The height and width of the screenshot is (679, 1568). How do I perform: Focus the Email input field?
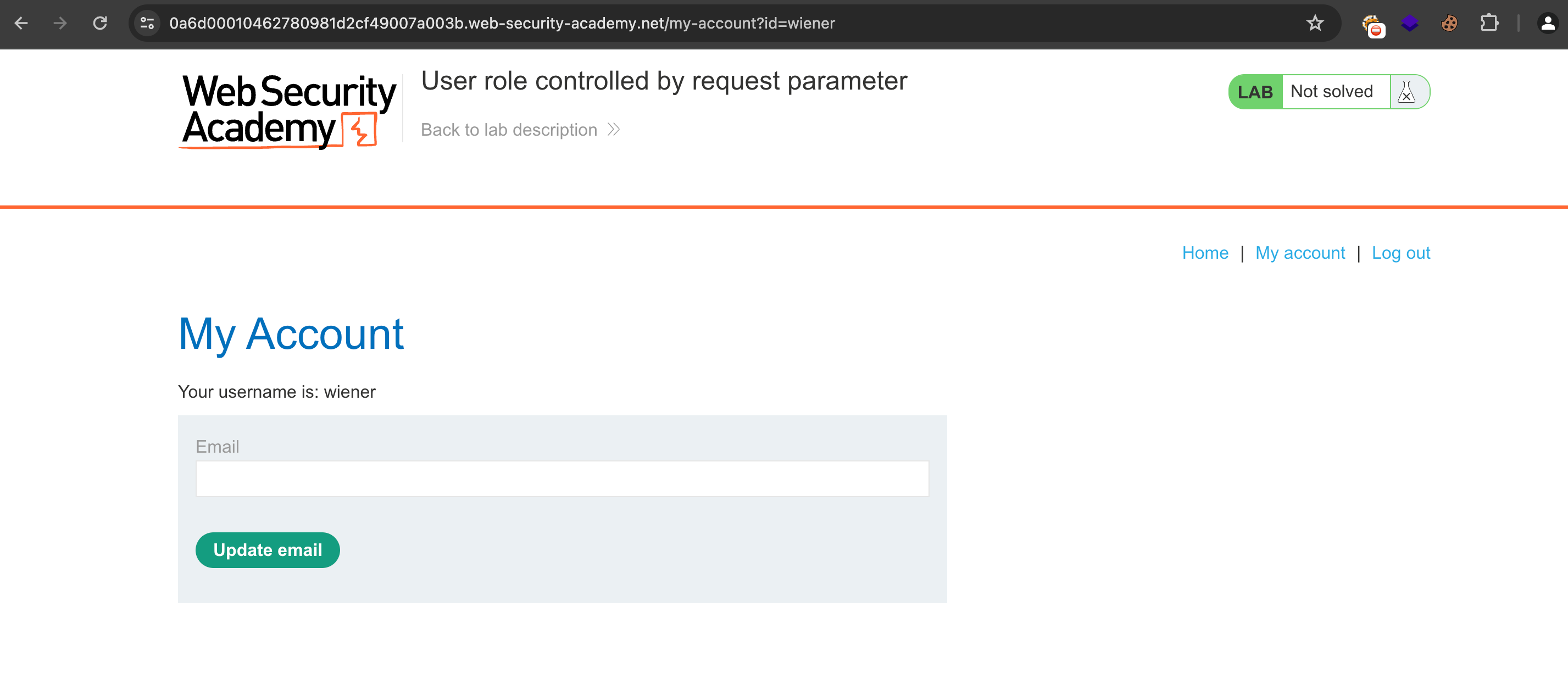[x=562, y=478]
